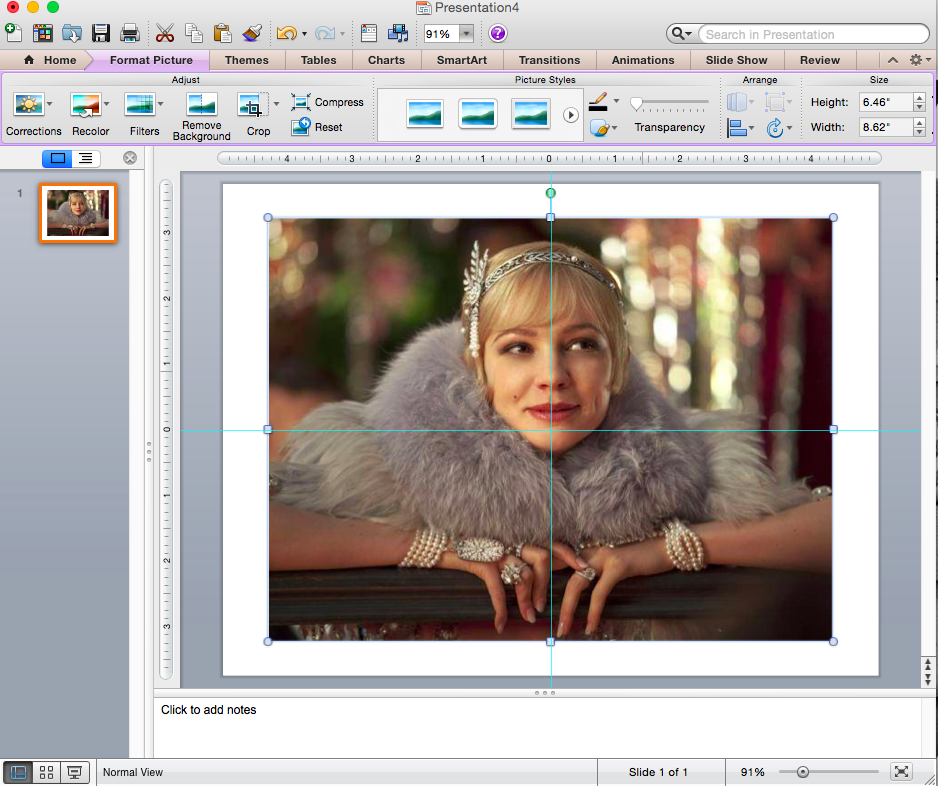Click the Print icon in toolbar
The height and width of the screenshot is (786, 938).
[x=129, y=34]
